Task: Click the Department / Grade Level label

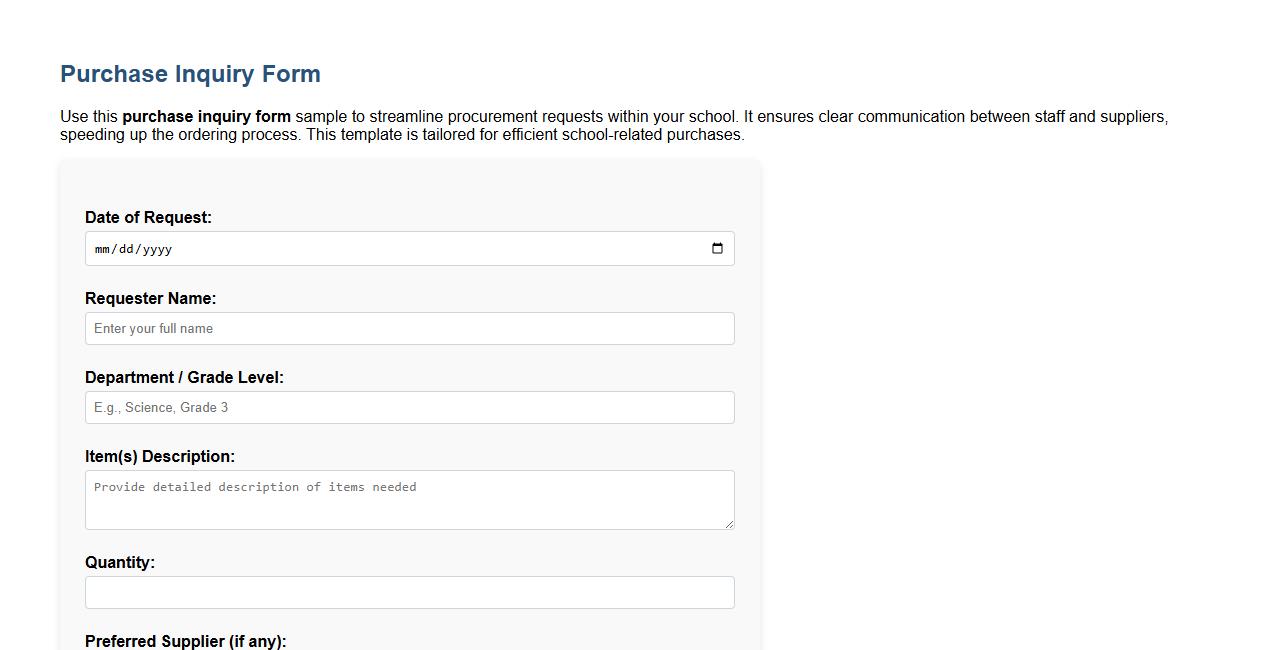Action: 184,377
